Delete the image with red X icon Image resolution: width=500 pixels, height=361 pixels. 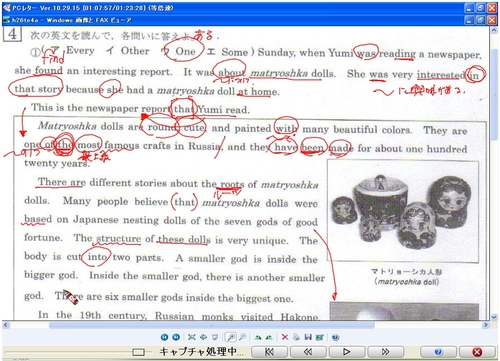pyautogui.click(x=285, y=337)
